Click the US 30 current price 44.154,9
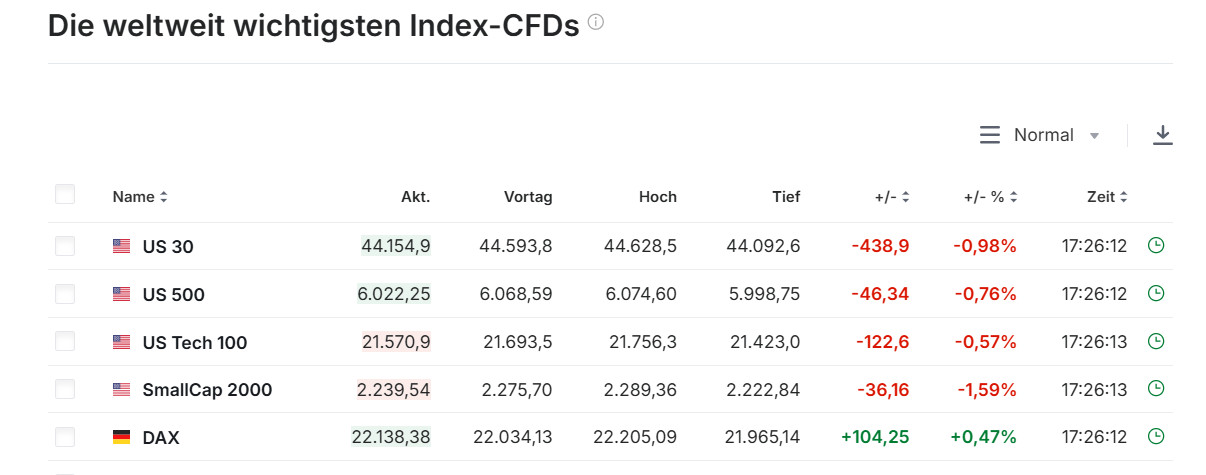Screen dimensions: 1206x475 click(x=396, y=246)
